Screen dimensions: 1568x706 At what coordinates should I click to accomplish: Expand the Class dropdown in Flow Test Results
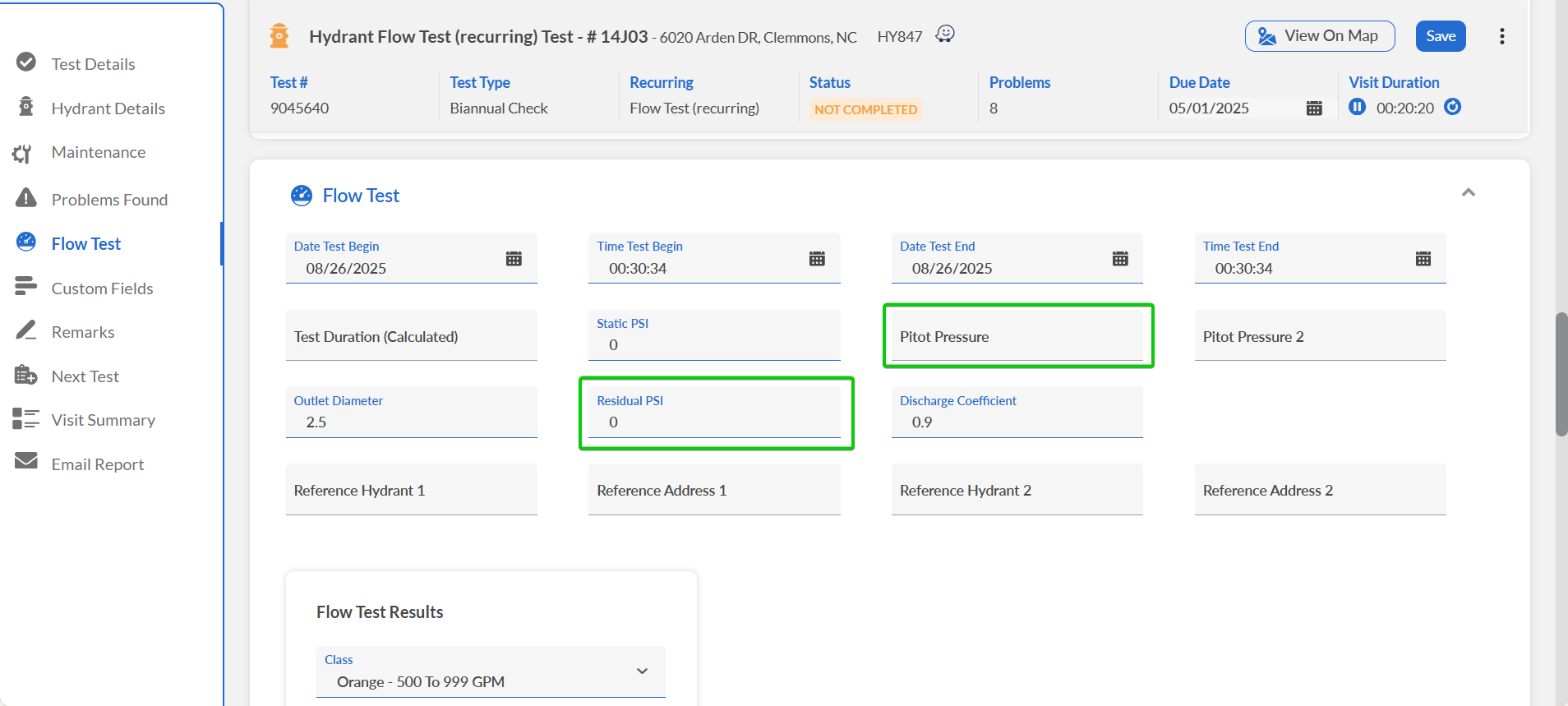pos(642,671)
